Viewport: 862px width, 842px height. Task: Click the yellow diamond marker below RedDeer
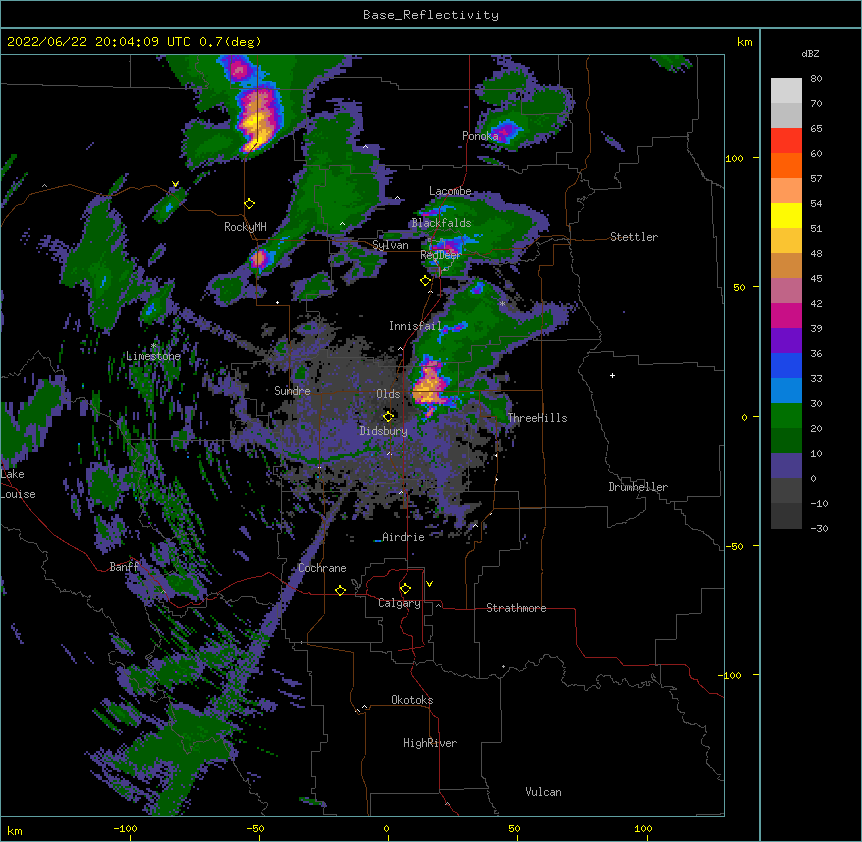click(426, 281)
